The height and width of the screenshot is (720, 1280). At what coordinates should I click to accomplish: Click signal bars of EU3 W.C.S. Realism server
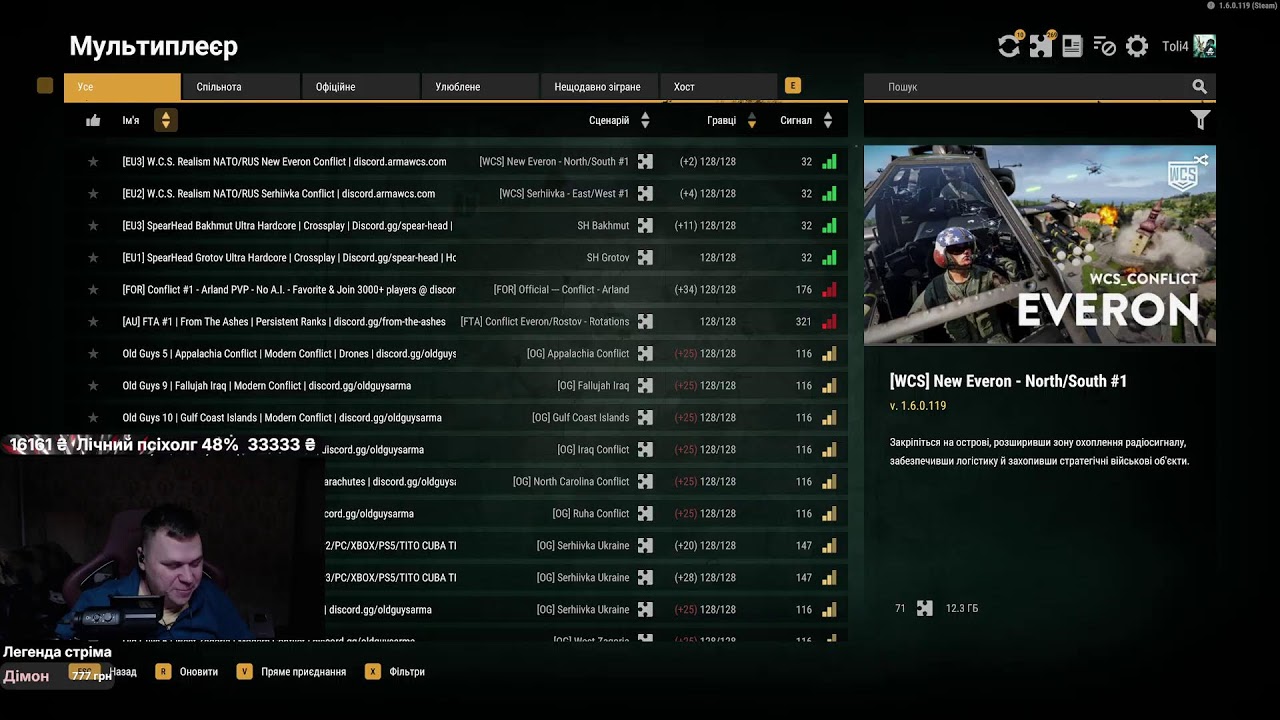click(829, 162)
